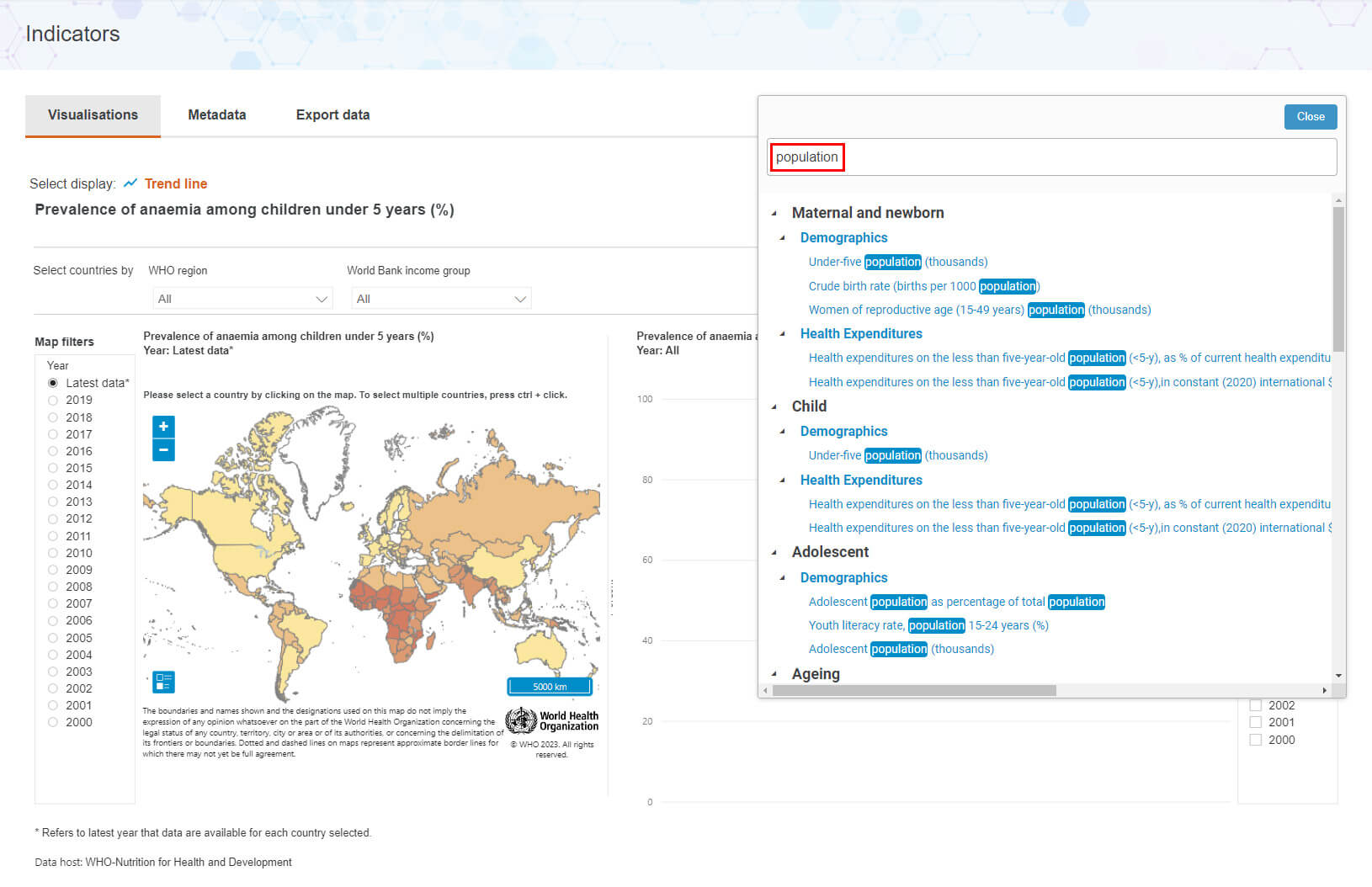Screen dimensions: 1372x887
Task: Collapse Demographics under Child
Action: click(x=783, y=432)
